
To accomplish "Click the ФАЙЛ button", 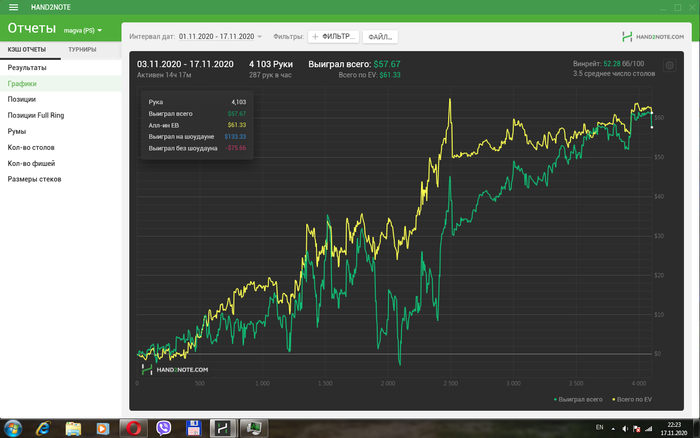I will point(380,37).
